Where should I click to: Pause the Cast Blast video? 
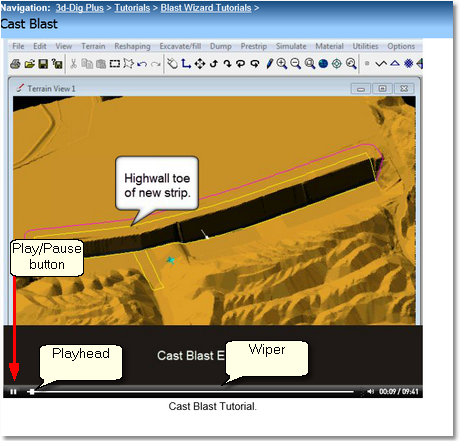13,392
